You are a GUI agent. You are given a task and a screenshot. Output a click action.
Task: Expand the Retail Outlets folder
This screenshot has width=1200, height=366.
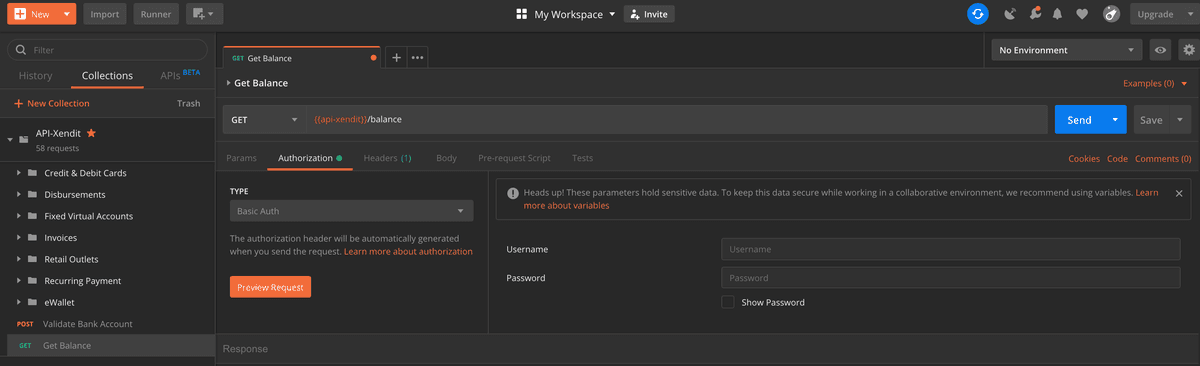coord(18,259)
